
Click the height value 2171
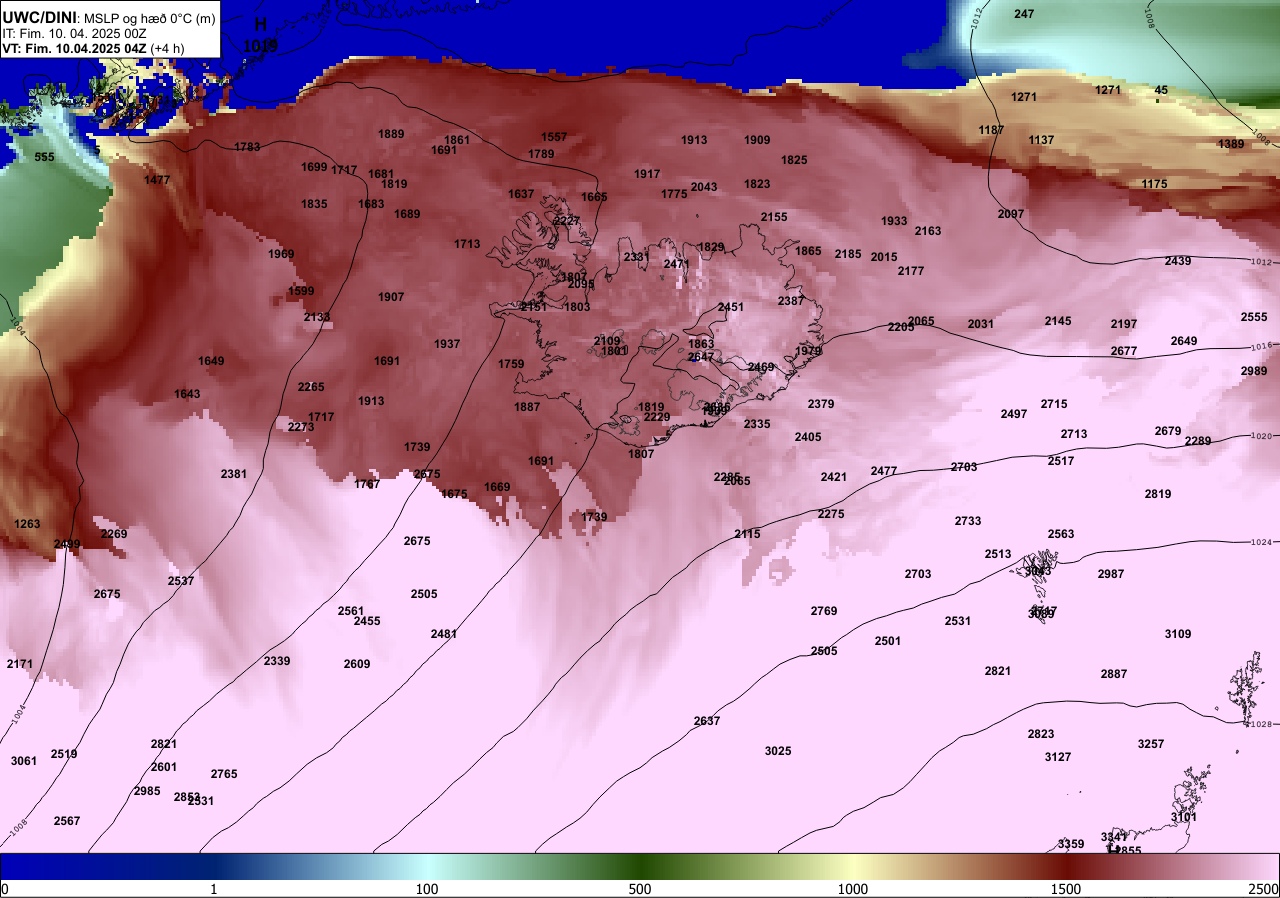(x=19, y=664)
